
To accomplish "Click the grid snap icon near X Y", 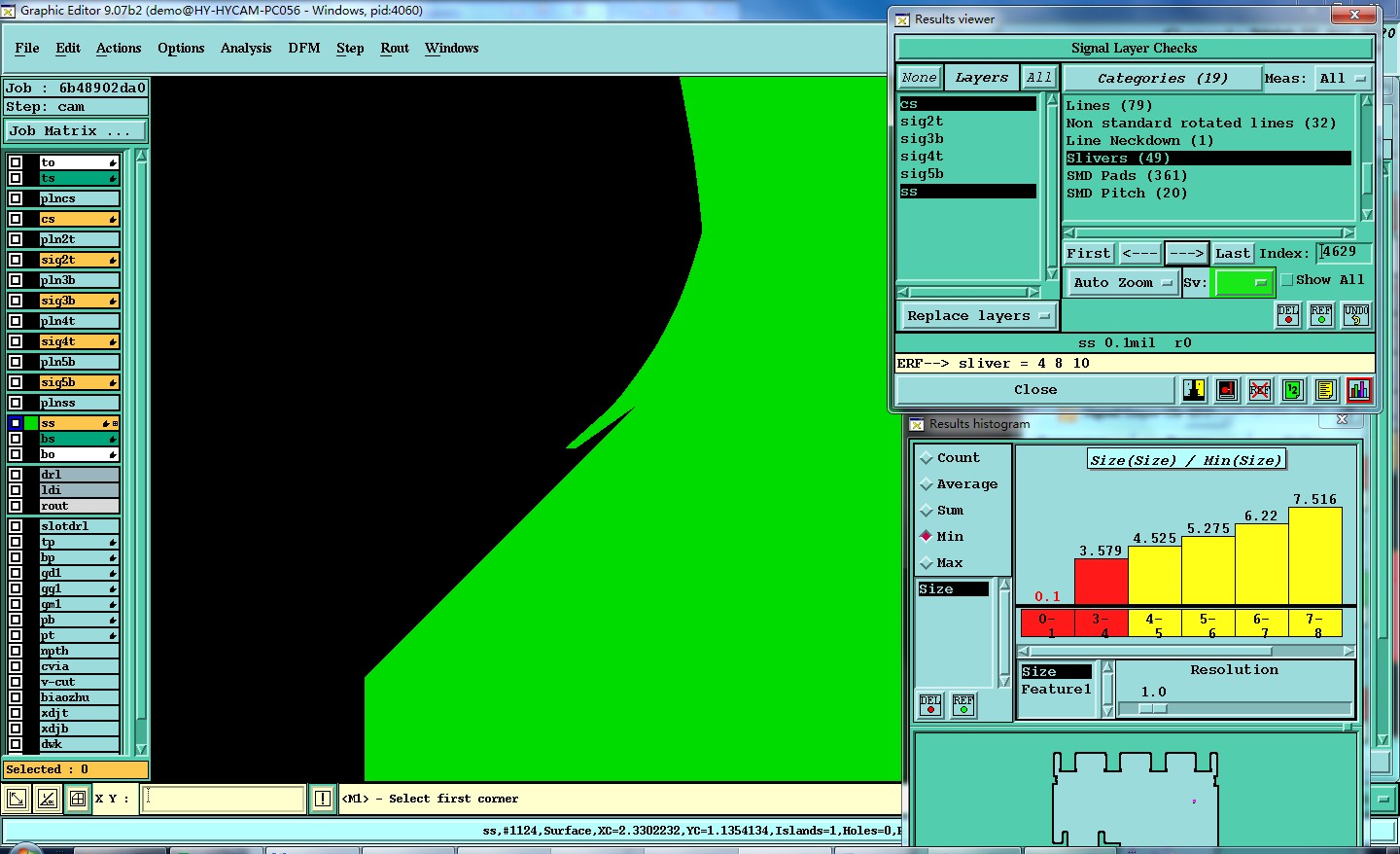I will click(78, 799).
